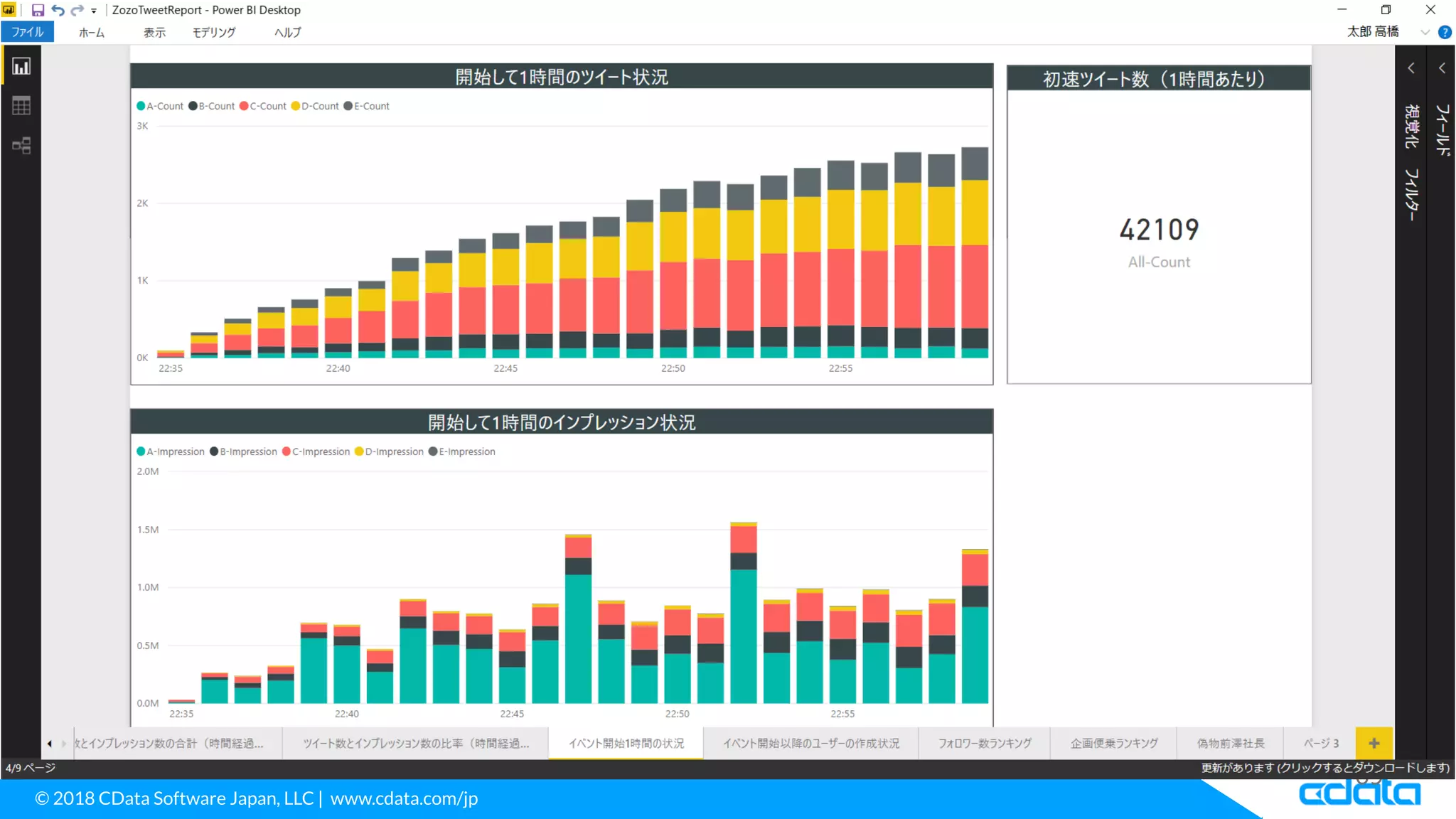The image size is (1456, 819).
Task: Select the C-Count legend color marker
Action: [244, 106]
